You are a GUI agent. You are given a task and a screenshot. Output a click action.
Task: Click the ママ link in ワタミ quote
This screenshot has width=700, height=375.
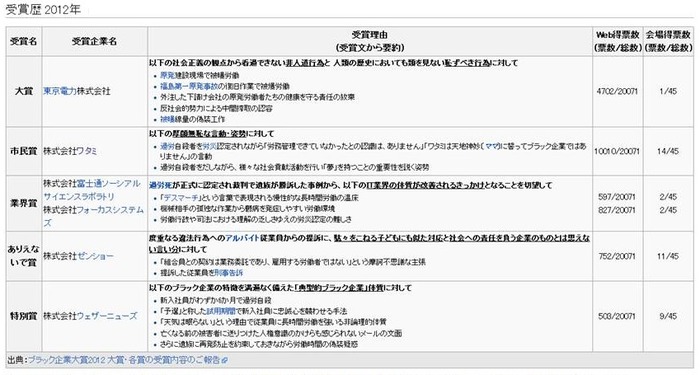(x=492, y=146)
